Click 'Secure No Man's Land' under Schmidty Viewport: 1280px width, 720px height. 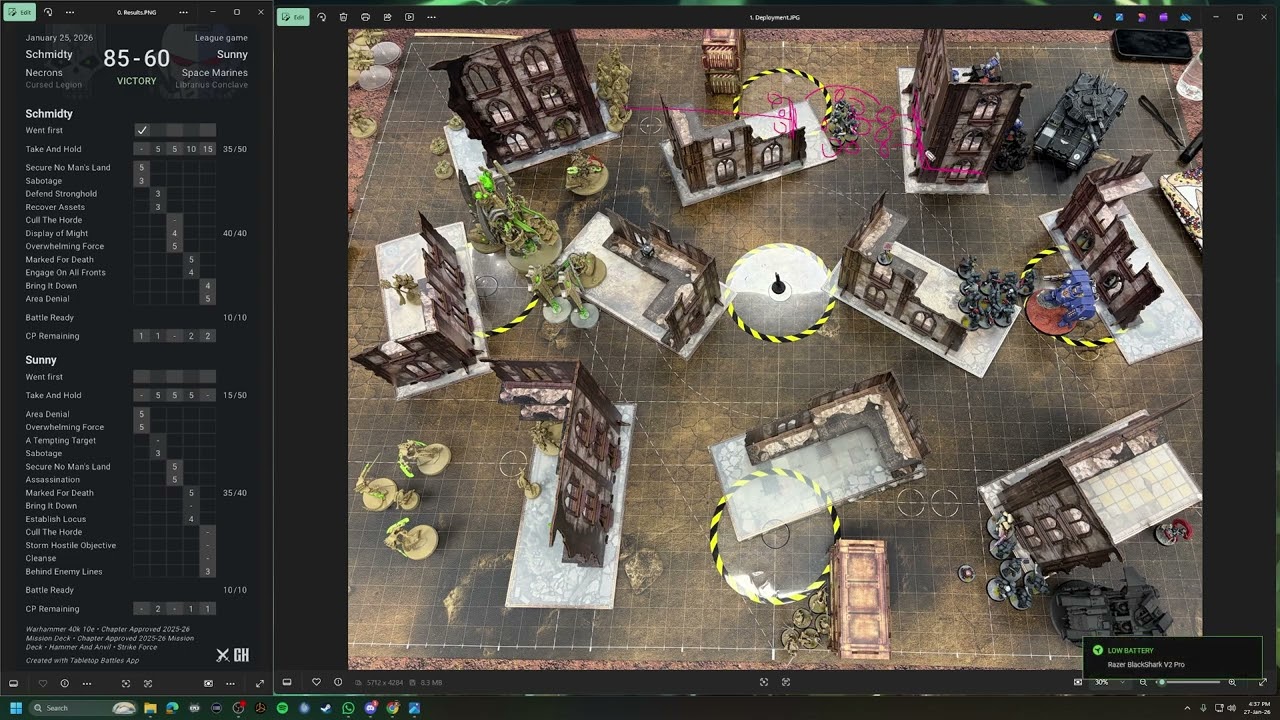[68, 167]
